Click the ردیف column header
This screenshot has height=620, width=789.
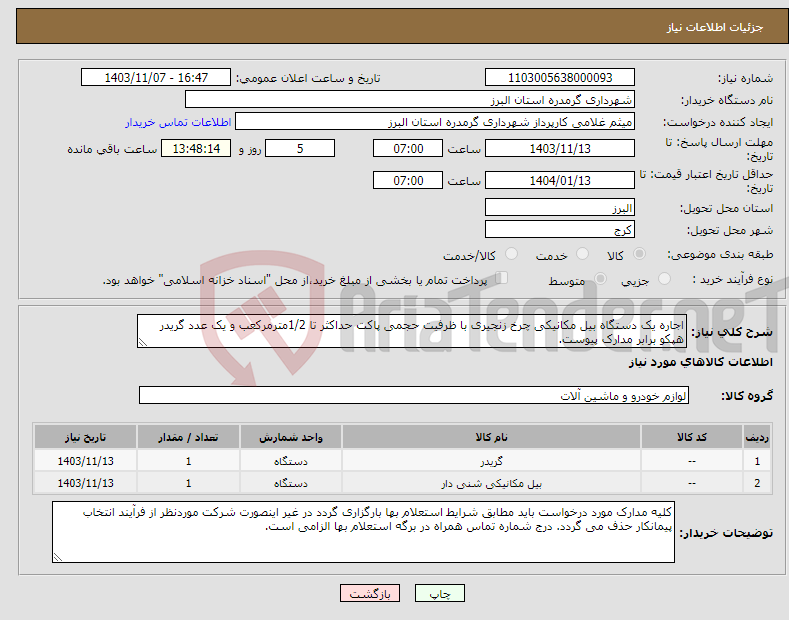[757, 437]
